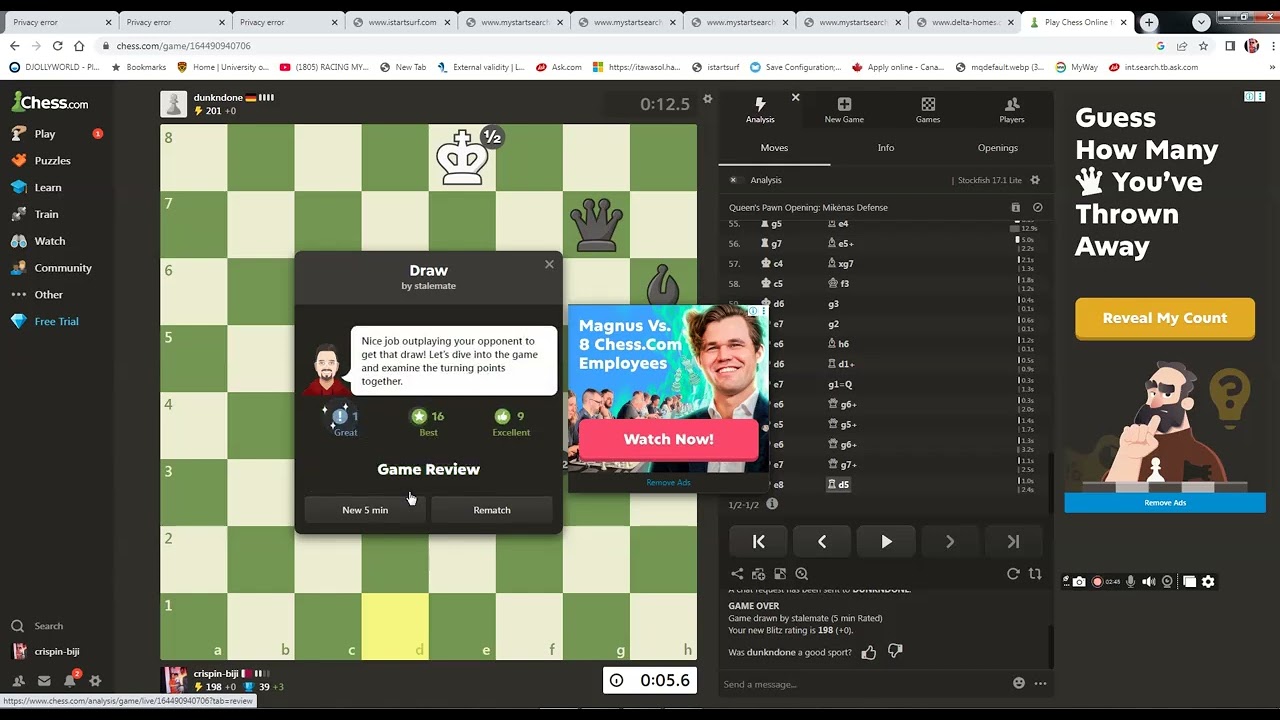Step forward one move
This screenshot has height=720, width=1280.
(x=950, y=542)
